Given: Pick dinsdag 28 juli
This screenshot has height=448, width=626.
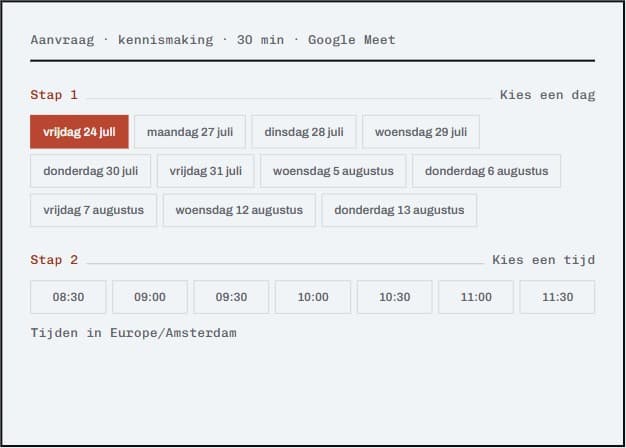Looking at the screenshot, I should coord(304,132).
